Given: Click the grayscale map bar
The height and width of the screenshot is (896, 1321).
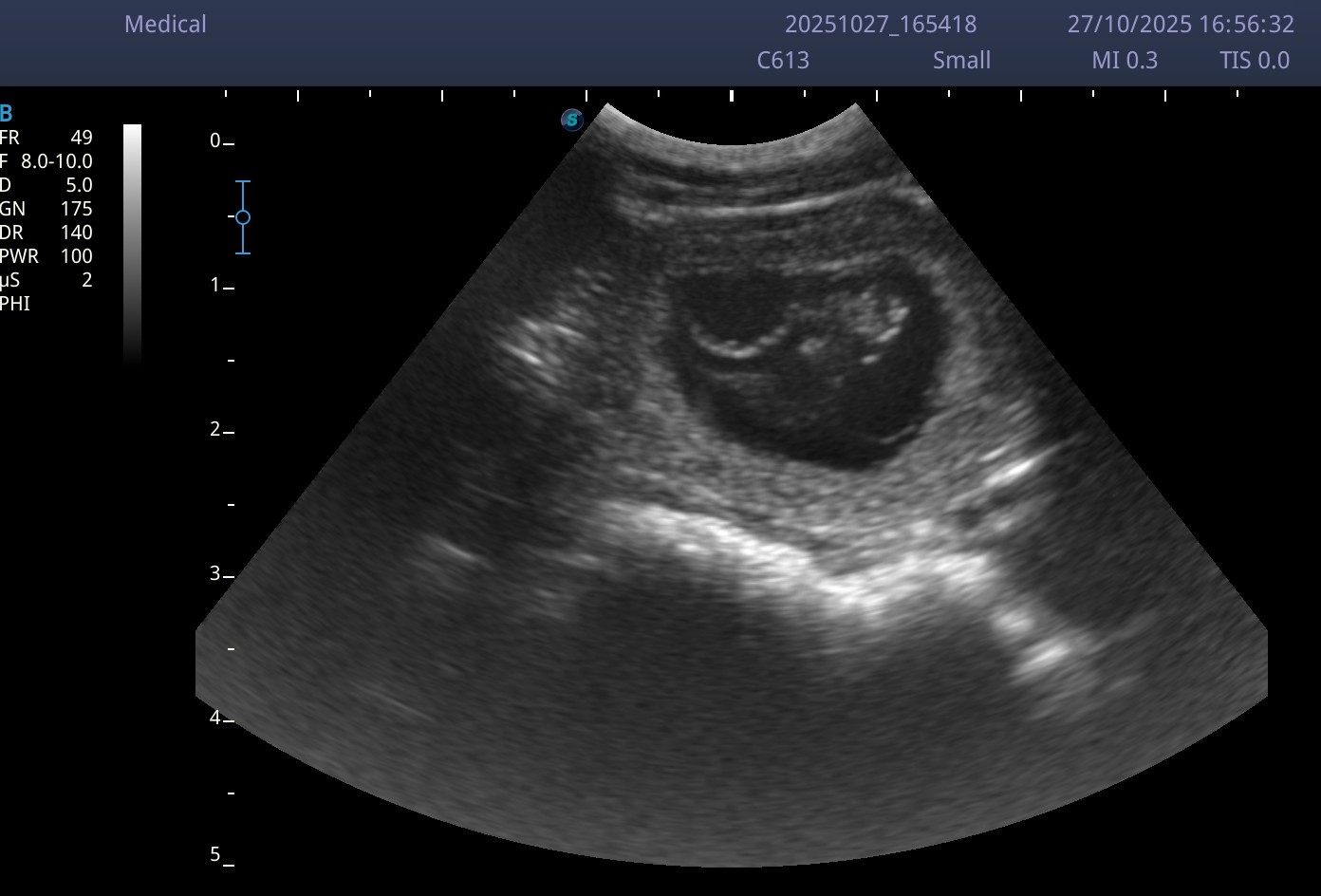Looking at the screenshot, I should coord(132,244).
